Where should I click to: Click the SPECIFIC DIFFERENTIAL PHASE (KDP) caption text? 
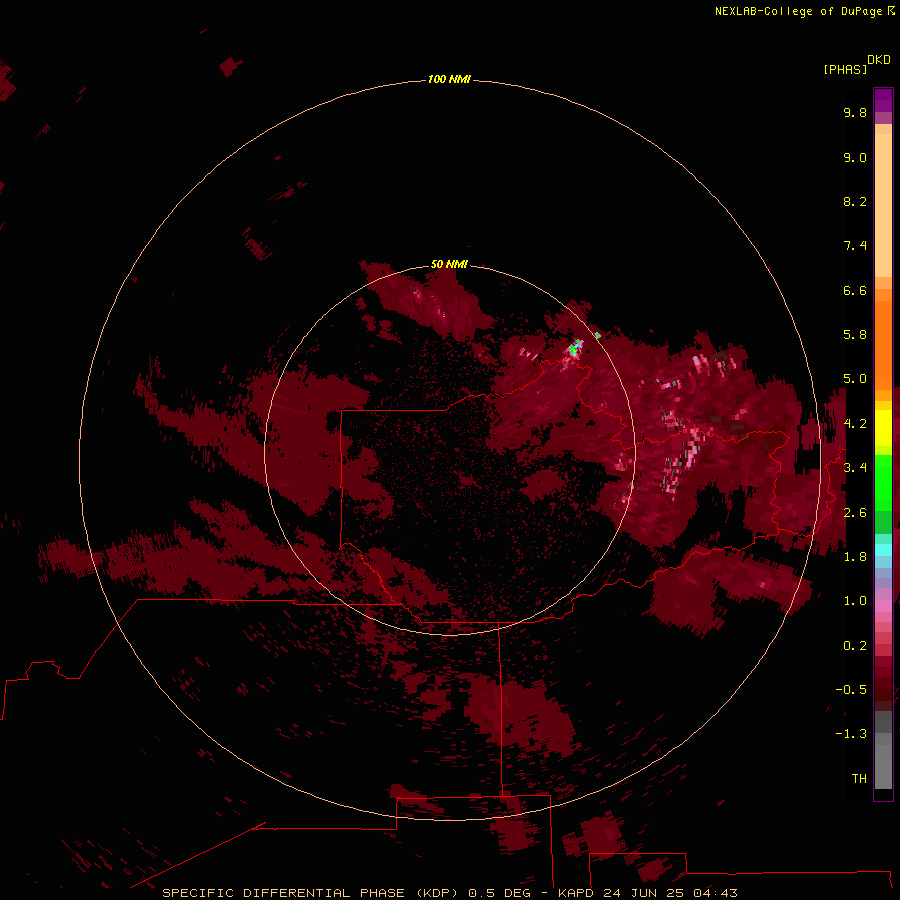[x=310, y=893]
